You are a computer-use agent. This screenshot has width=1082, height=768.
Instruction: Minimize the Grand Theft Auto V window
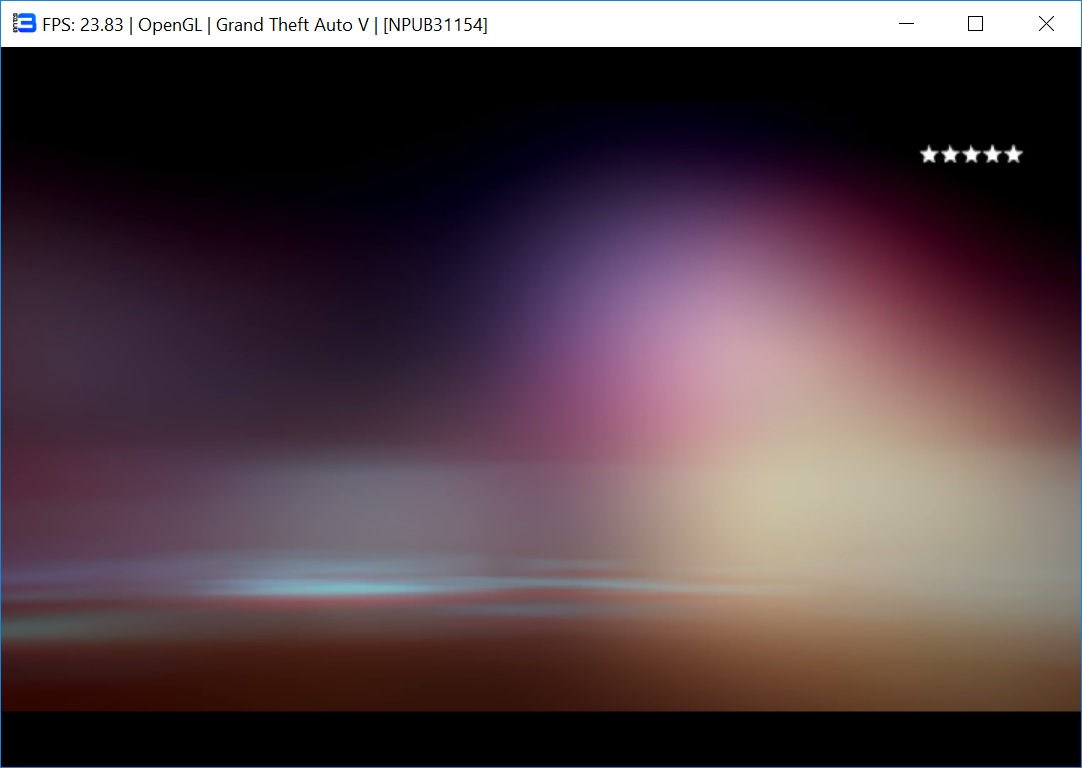907,24
